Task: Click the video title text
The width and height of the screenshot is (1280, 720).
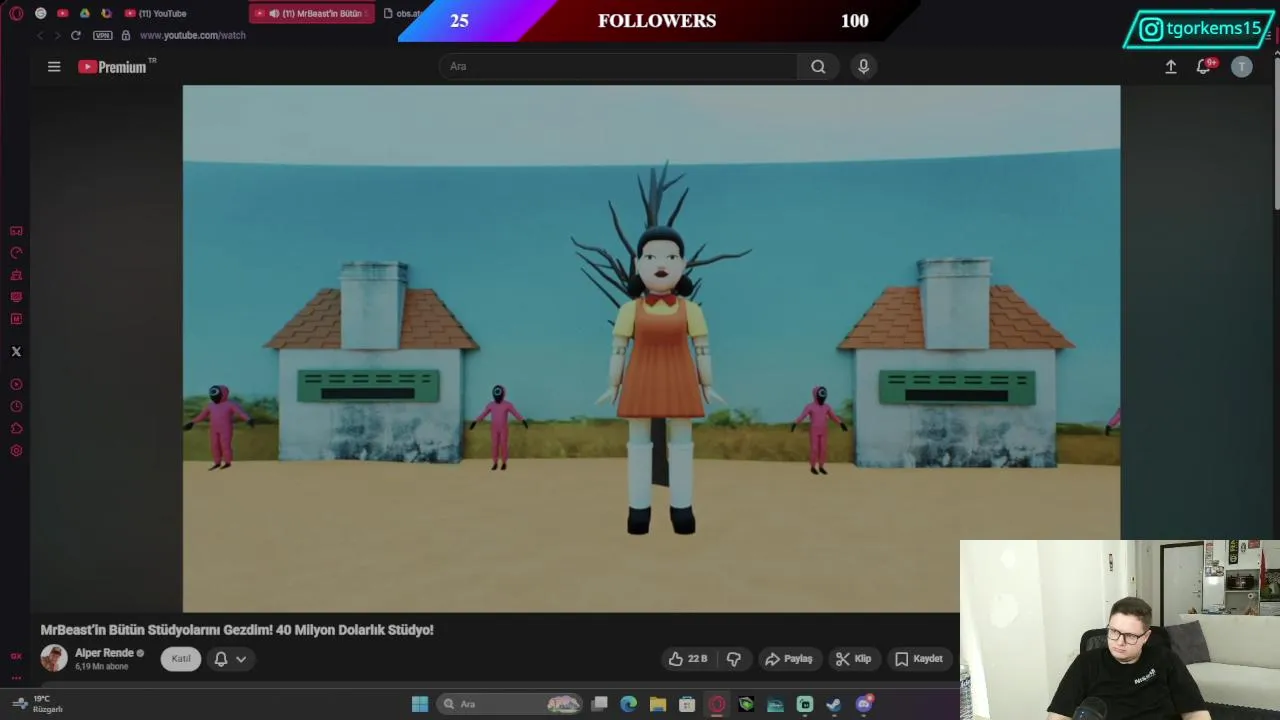Action: (237, 630)
